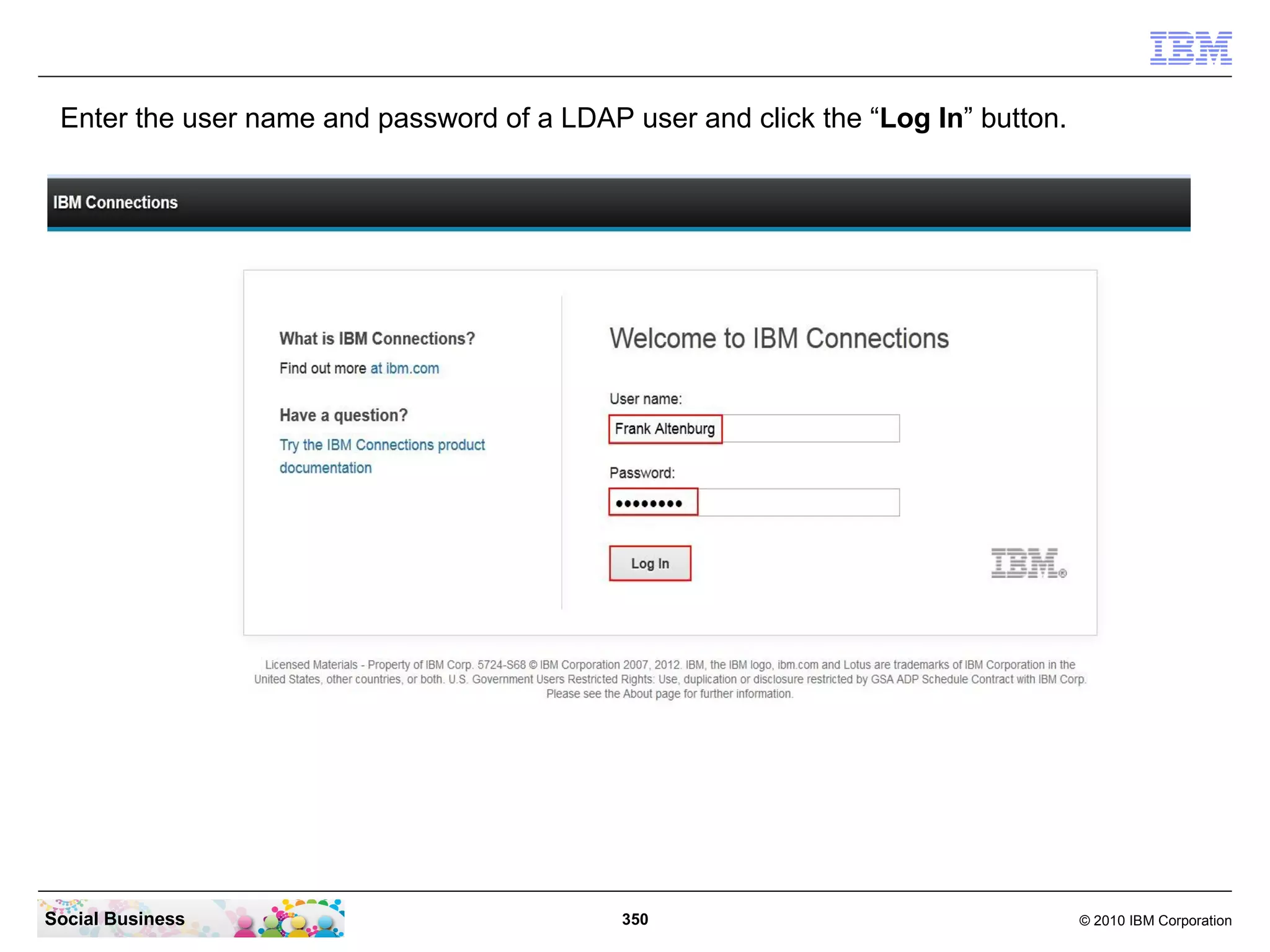This screenshot has height=952, width=1270.
Task: Click the 'Welcome to IBM Connections' heading
Action: tap(779, 338)
